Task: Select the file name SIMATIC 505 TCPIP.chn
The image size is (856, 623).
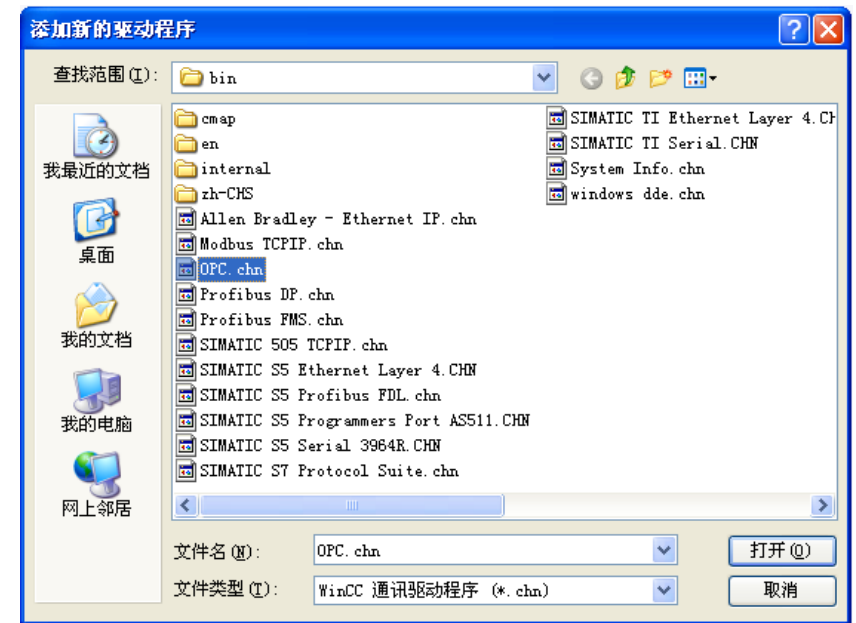Action: [294, 345]
